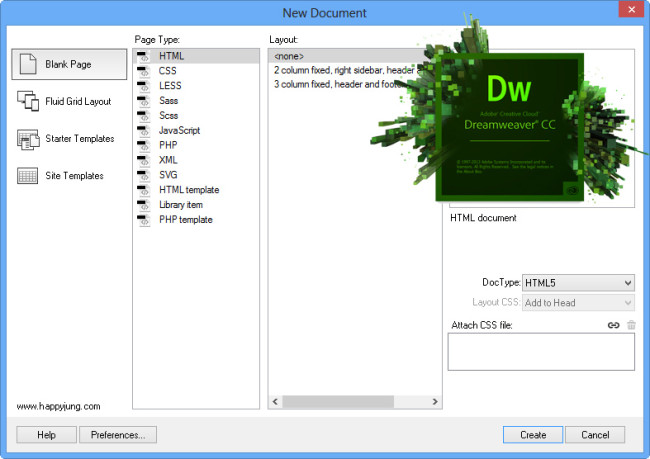Open the DocType HTML5 dropdown
Image resolution: width=650 pixels, height=459 pixels.
coord(578,283)
